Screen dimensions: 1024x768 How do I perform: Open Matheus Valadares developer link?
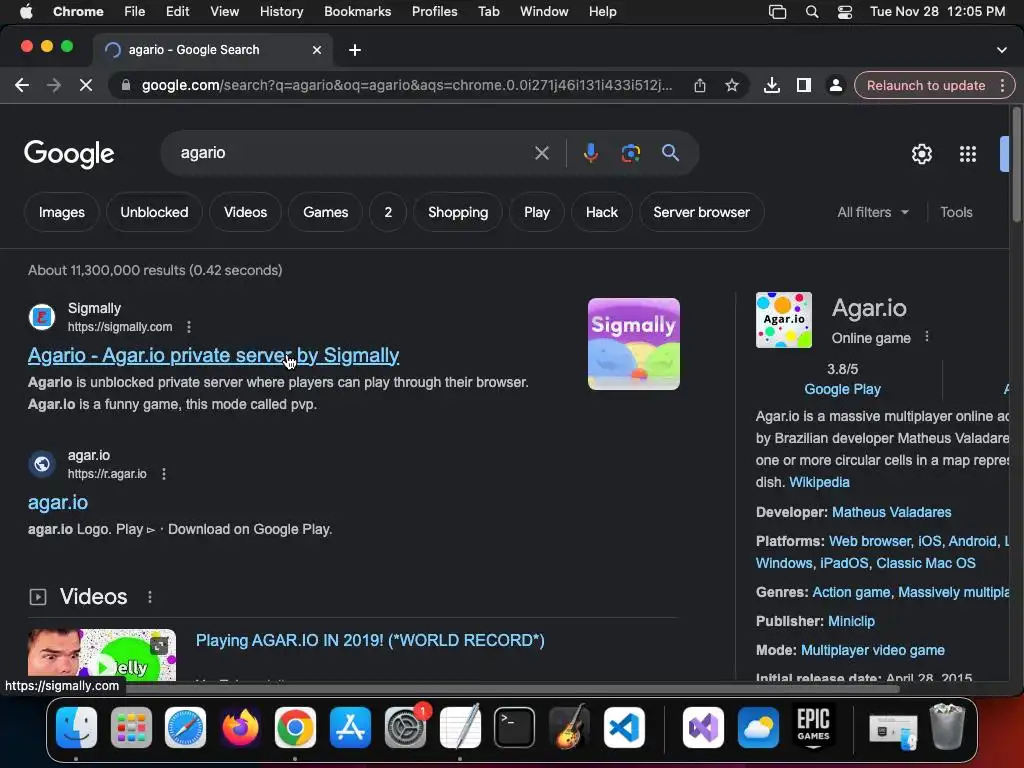[891, 513]
